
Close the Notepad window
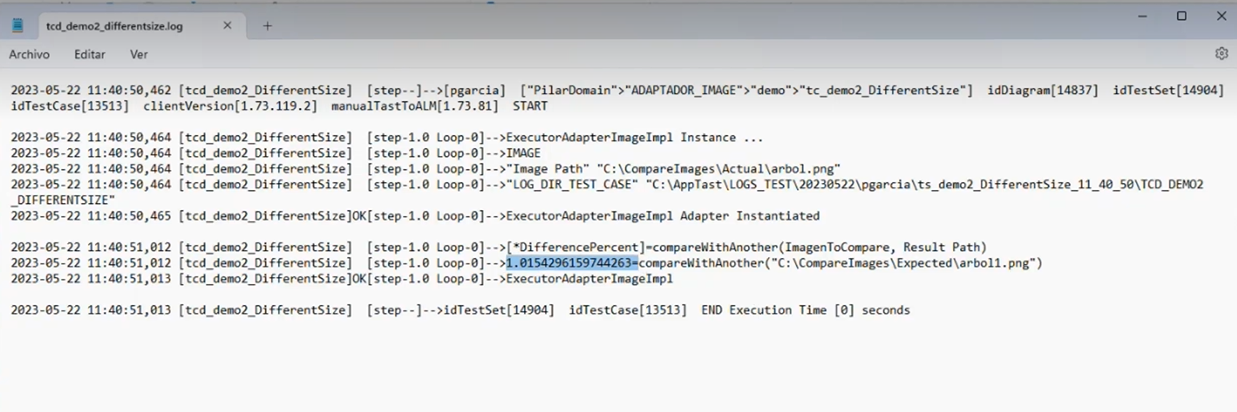click(x=1220, y=16)
